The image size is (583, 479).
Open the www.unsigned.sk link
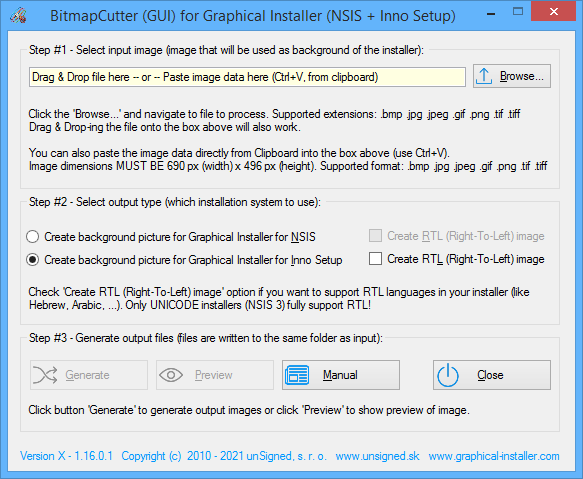[x=377, y=456]
